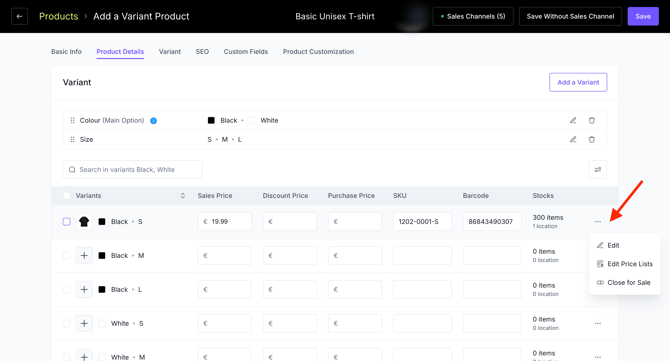Open the variant table filter settings icon
Image resolution: width=670 pixels, height=361 pixels.
click(598, 170)
